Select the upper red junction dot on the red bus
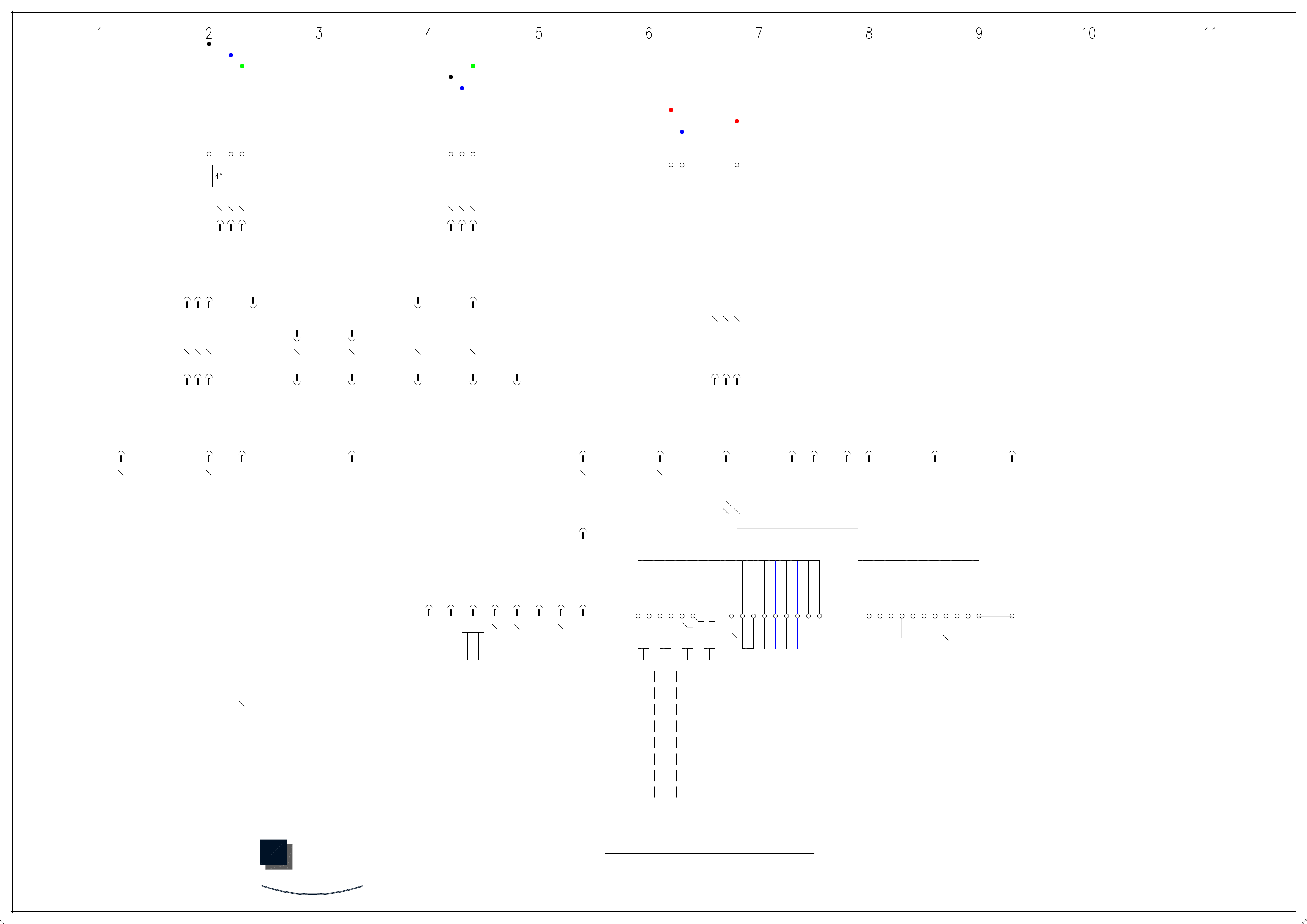 671,110
